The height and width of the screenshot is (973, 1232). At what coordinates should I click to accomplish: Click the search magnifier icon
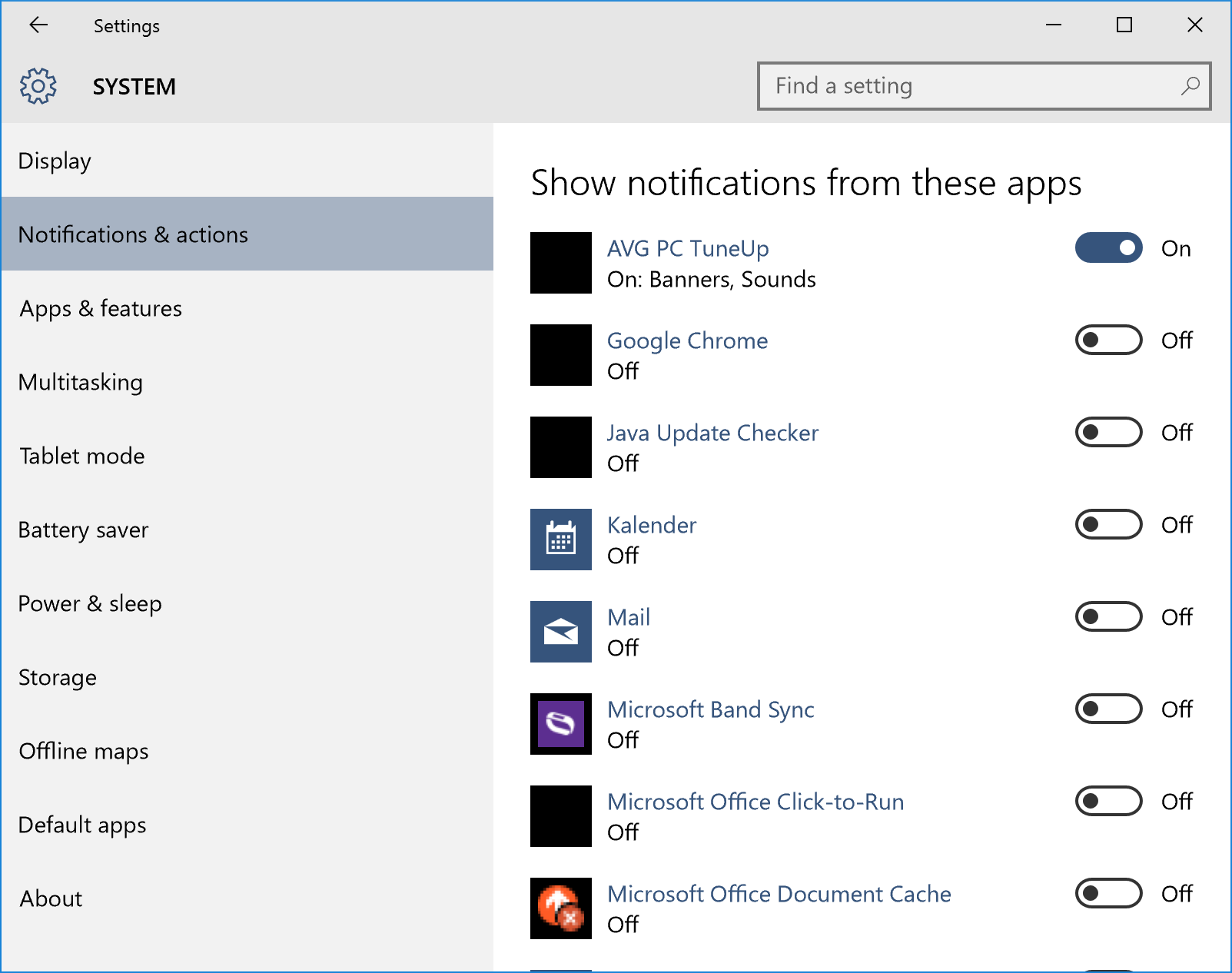click(x=1190, y=86)
